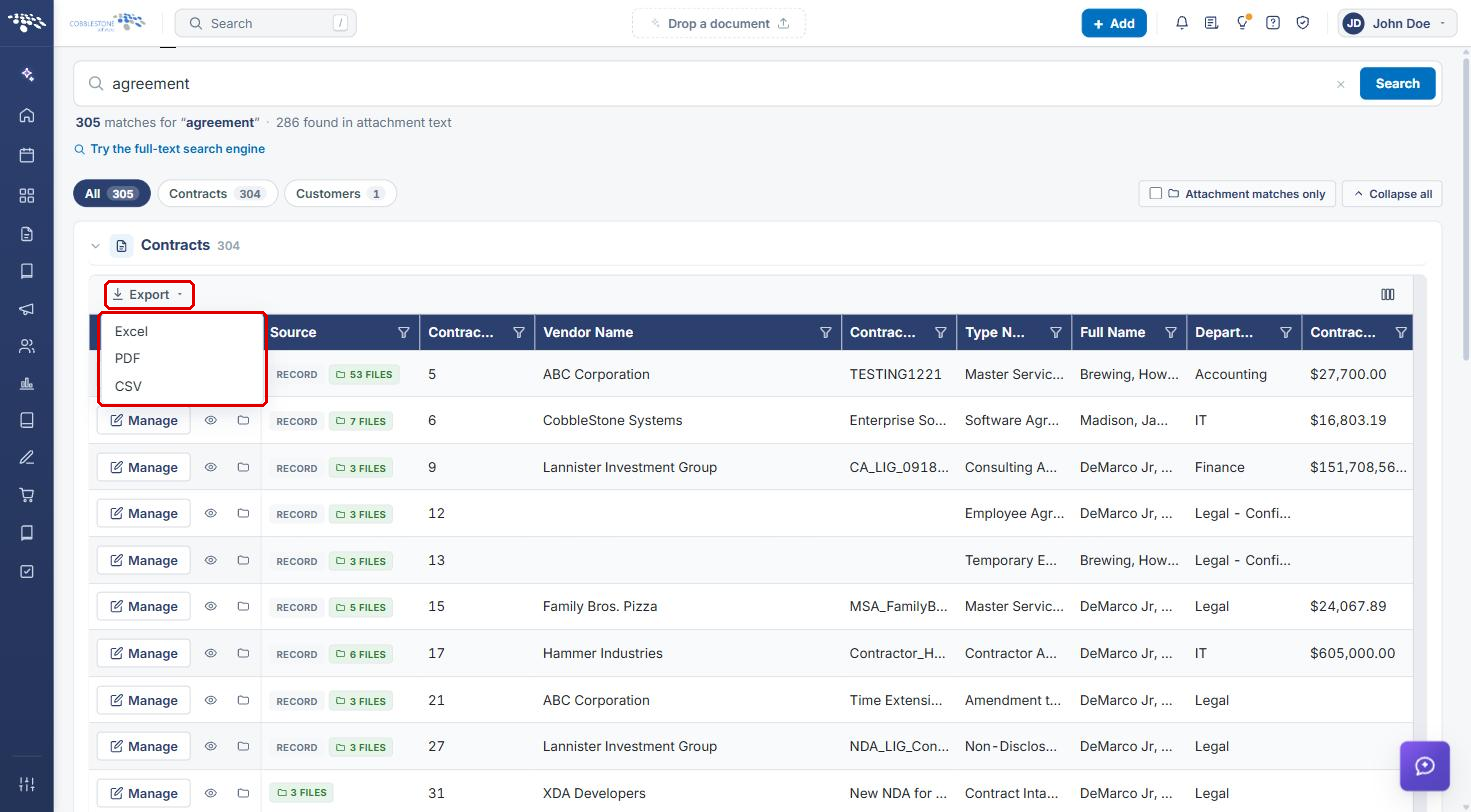Viewport: 1471px width, 812px height.
Task: Open folder icon for CobbleStone Systems row
Action: point(243,421)
